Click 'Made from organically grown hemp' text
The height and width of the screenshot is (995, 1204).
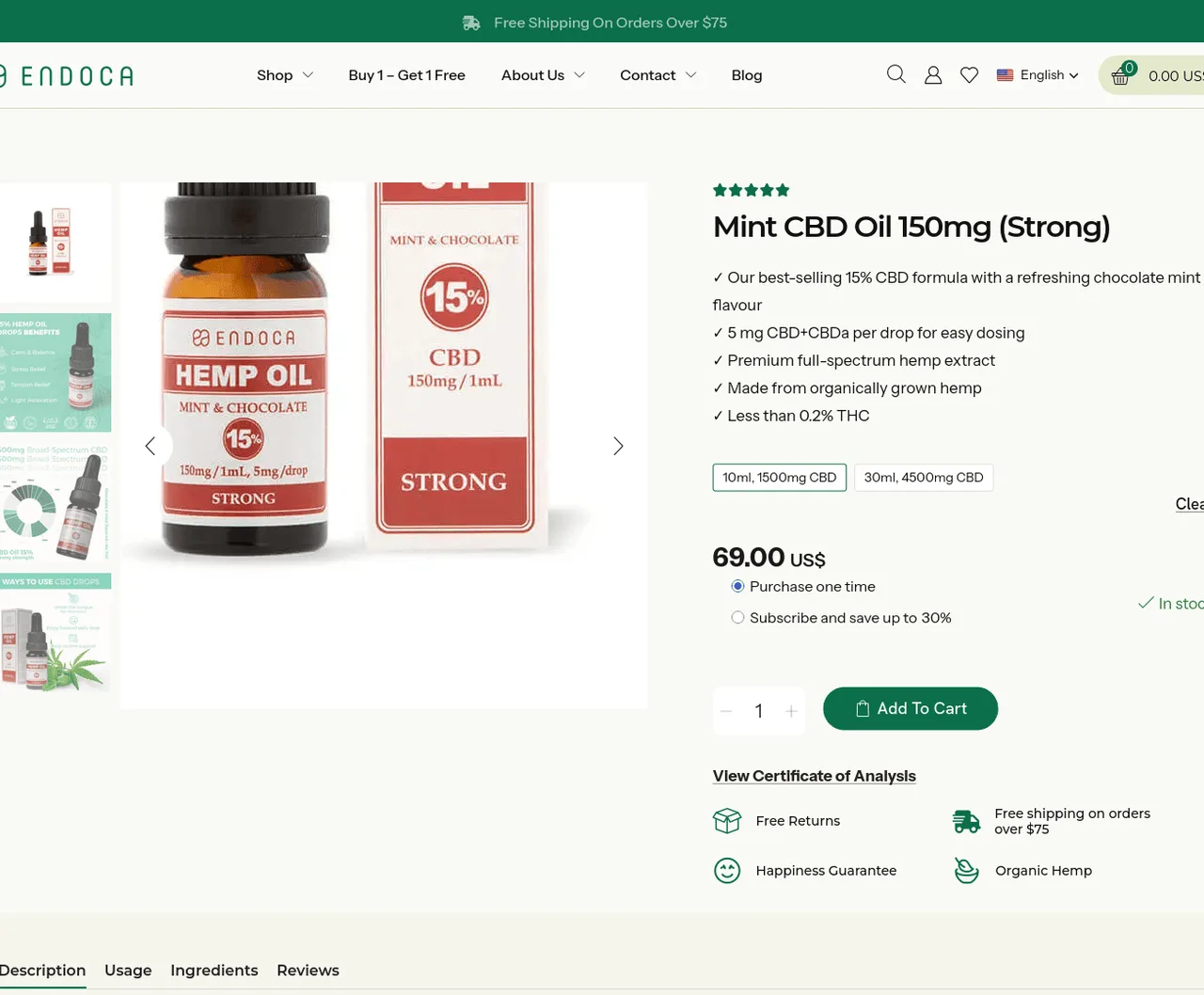coord(854,388)
